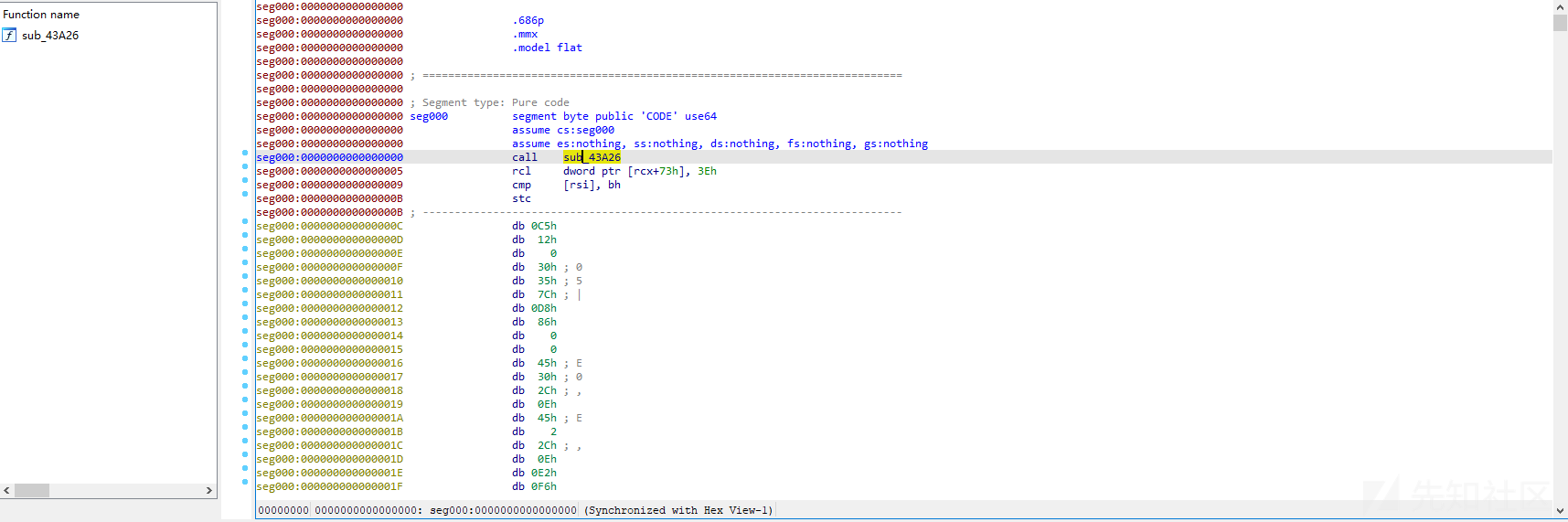The width and height of the screenshot is (1568, 522).
Task: Click the 'assume cs:seg000' line
Action: (x=563, y=130)
